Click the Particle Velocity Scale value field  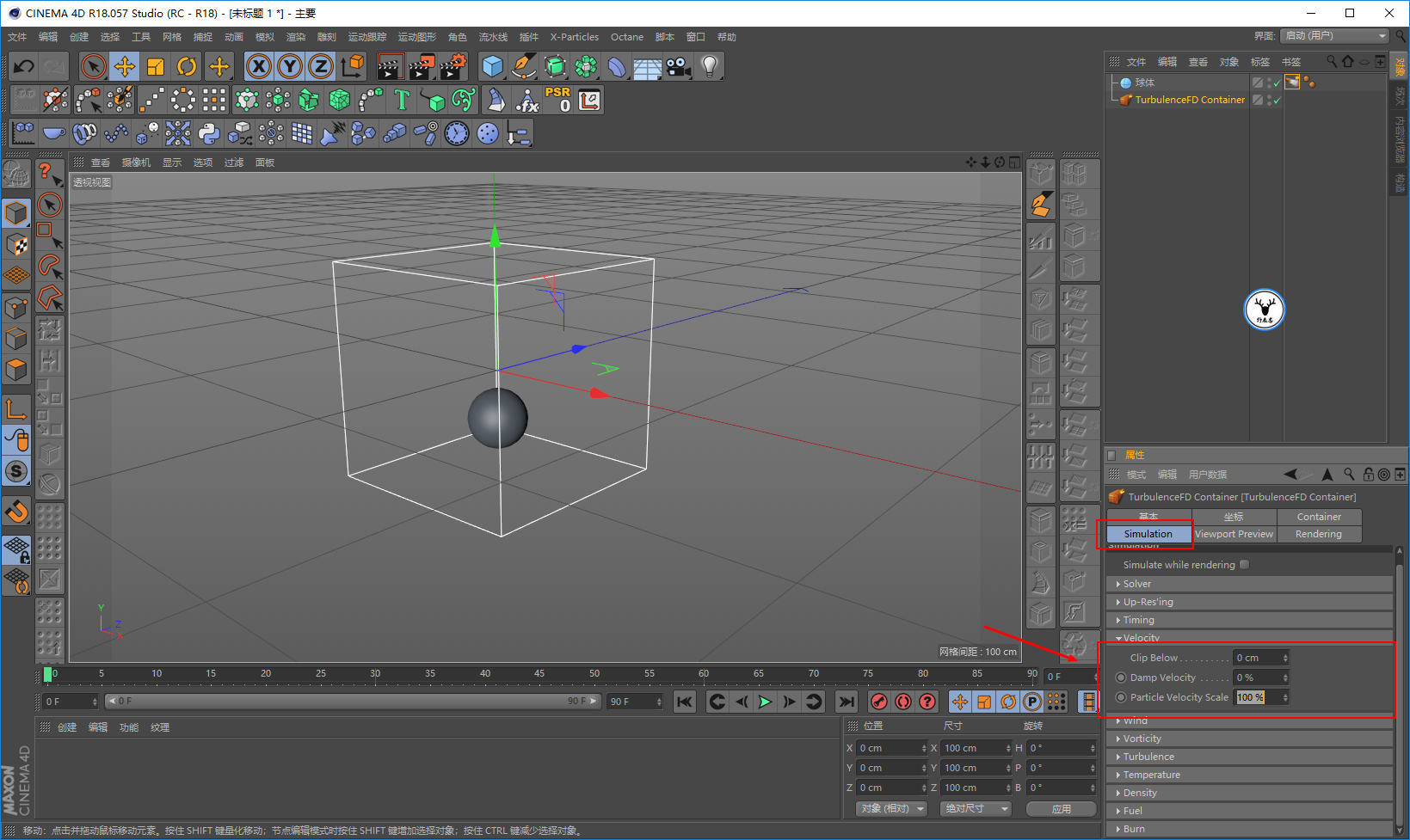1261,697
